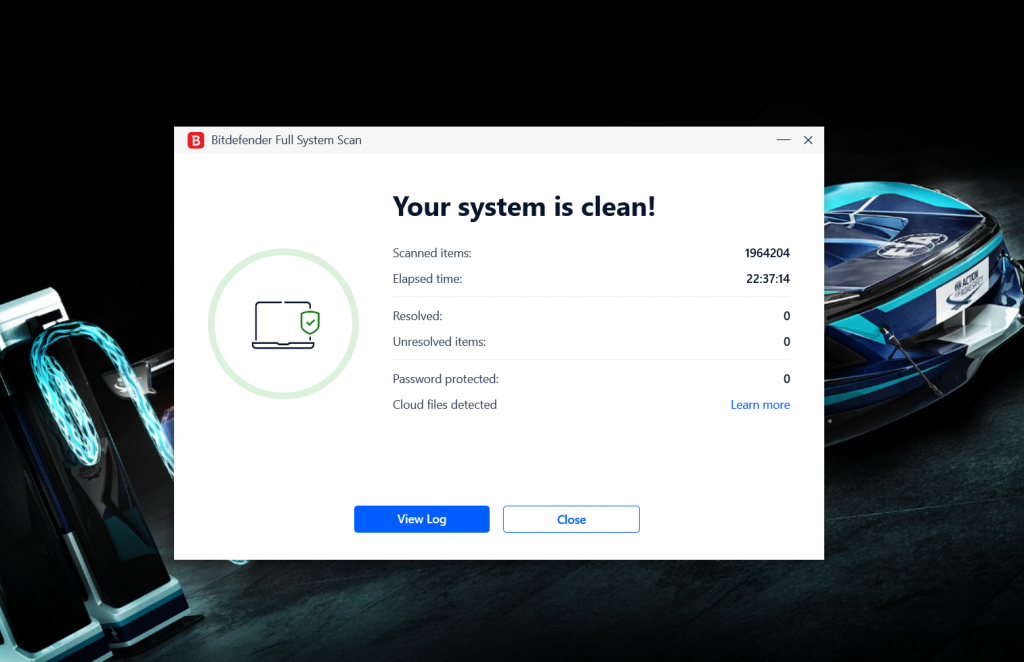Click the laptop with green shield icon
Image resolution: width=1024 pixels, height=662 pixels.
[283, 324]
